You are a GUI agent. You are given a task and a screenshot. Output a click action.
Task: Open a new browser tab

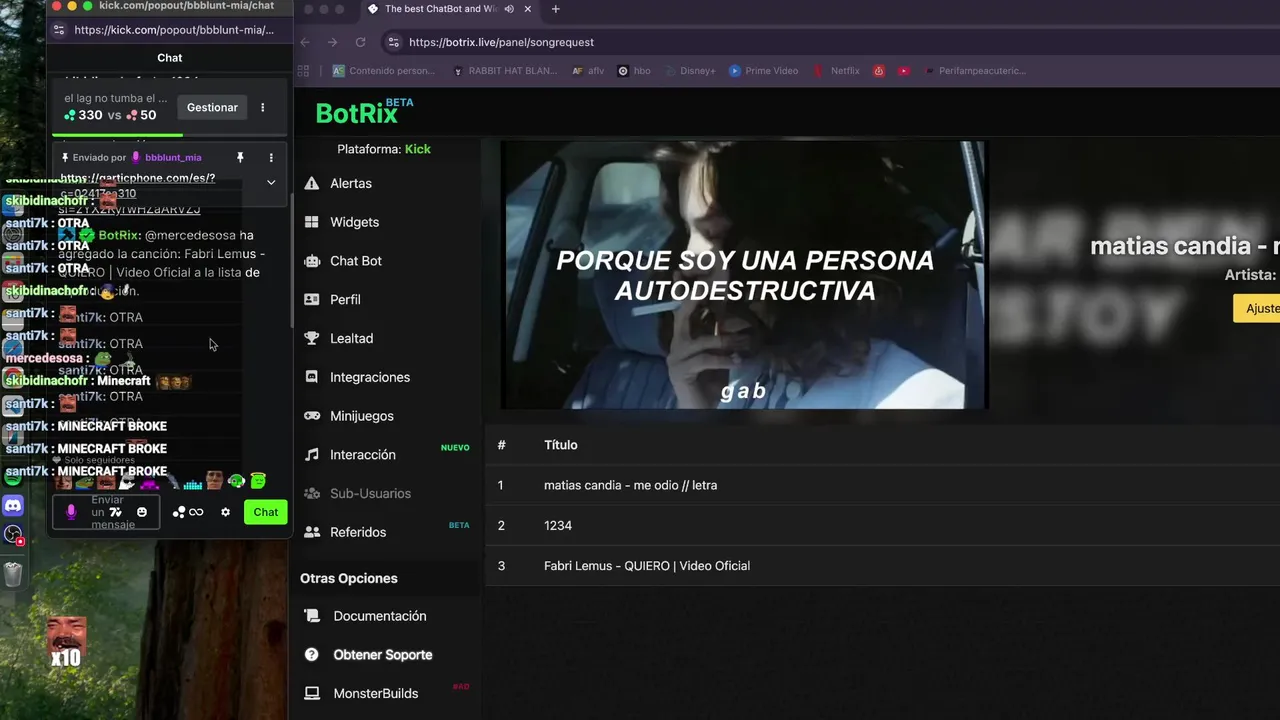click(x=556, y=9)
